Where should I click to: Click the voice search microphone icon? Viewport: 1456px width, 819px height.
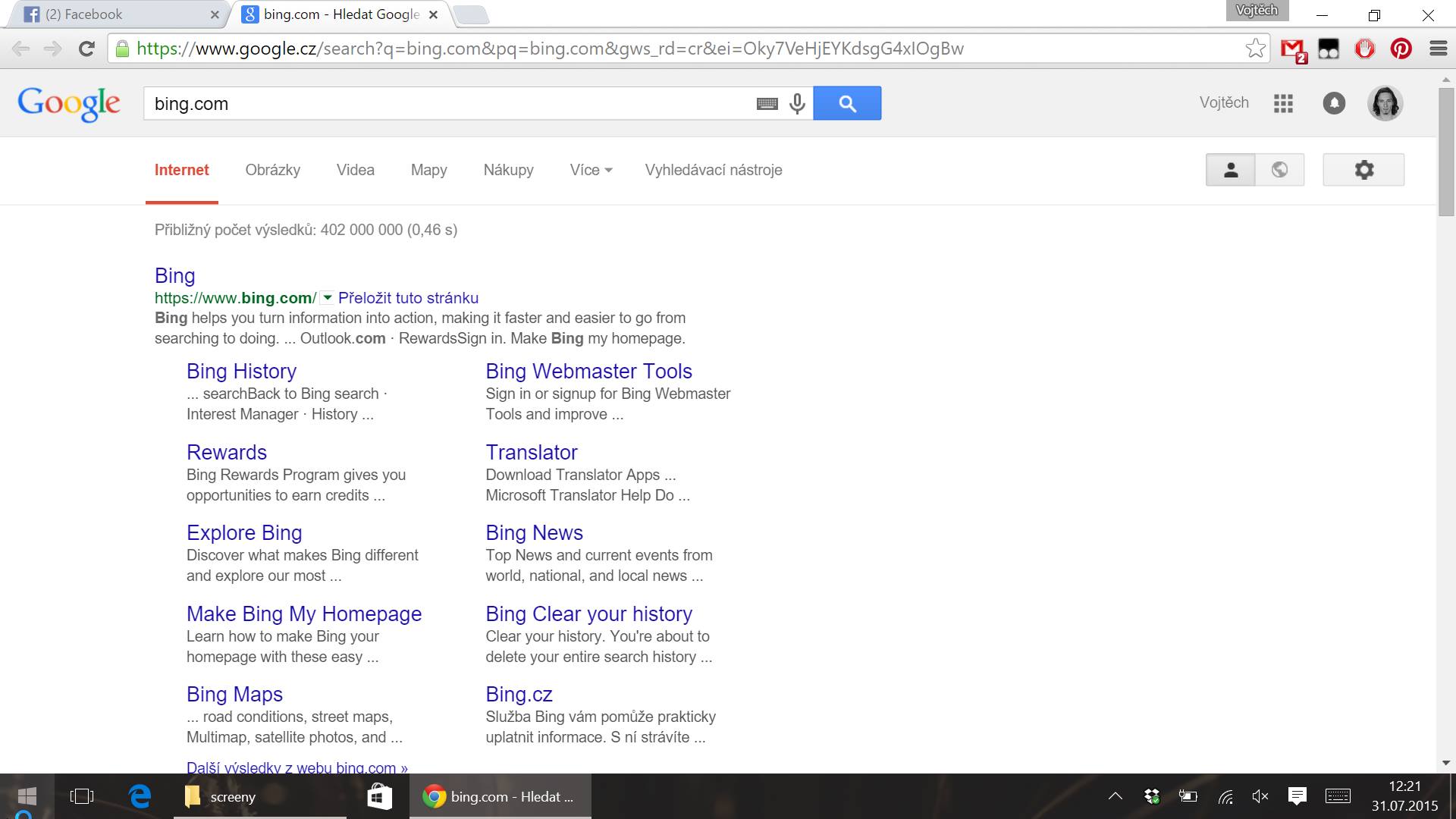pyautogui.click(x=797, y=103)
